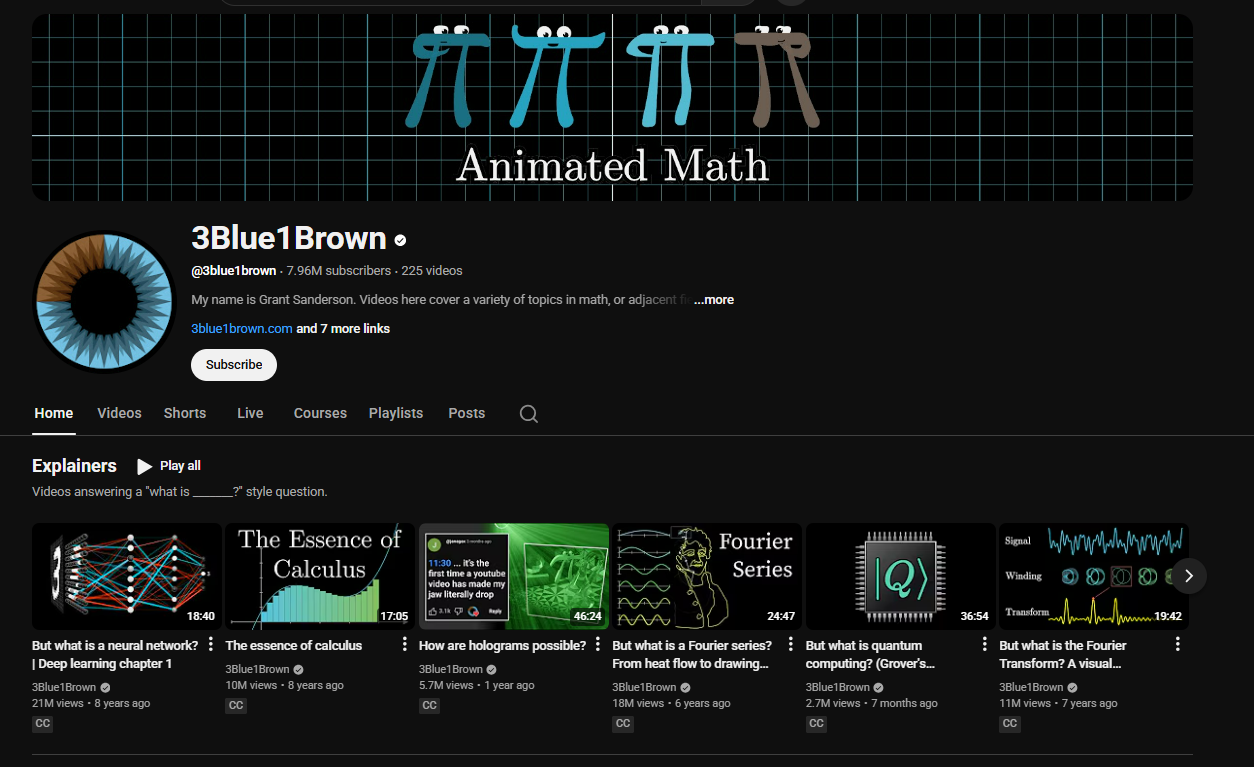Click the Play all triangle icon

(145, 466)
